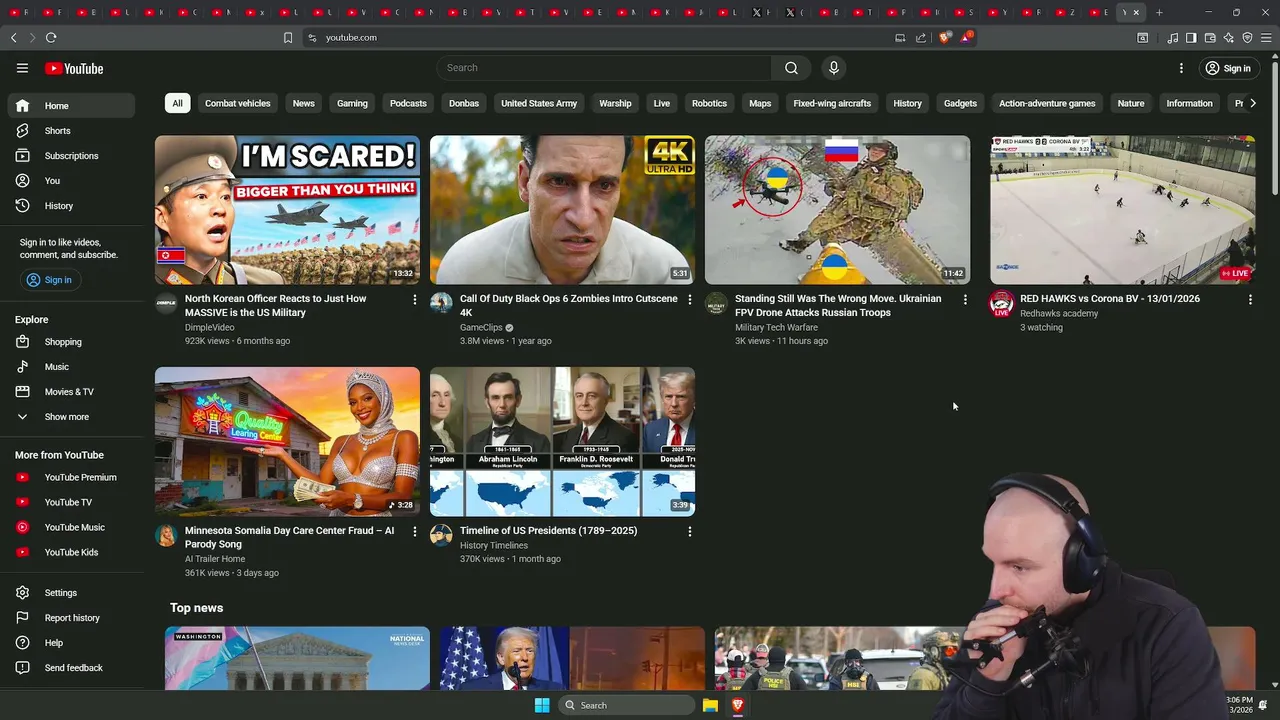Open the YouTube settings three-dot menu
This screenshot has width=1280, height=720.
(x=1181, y=68)
